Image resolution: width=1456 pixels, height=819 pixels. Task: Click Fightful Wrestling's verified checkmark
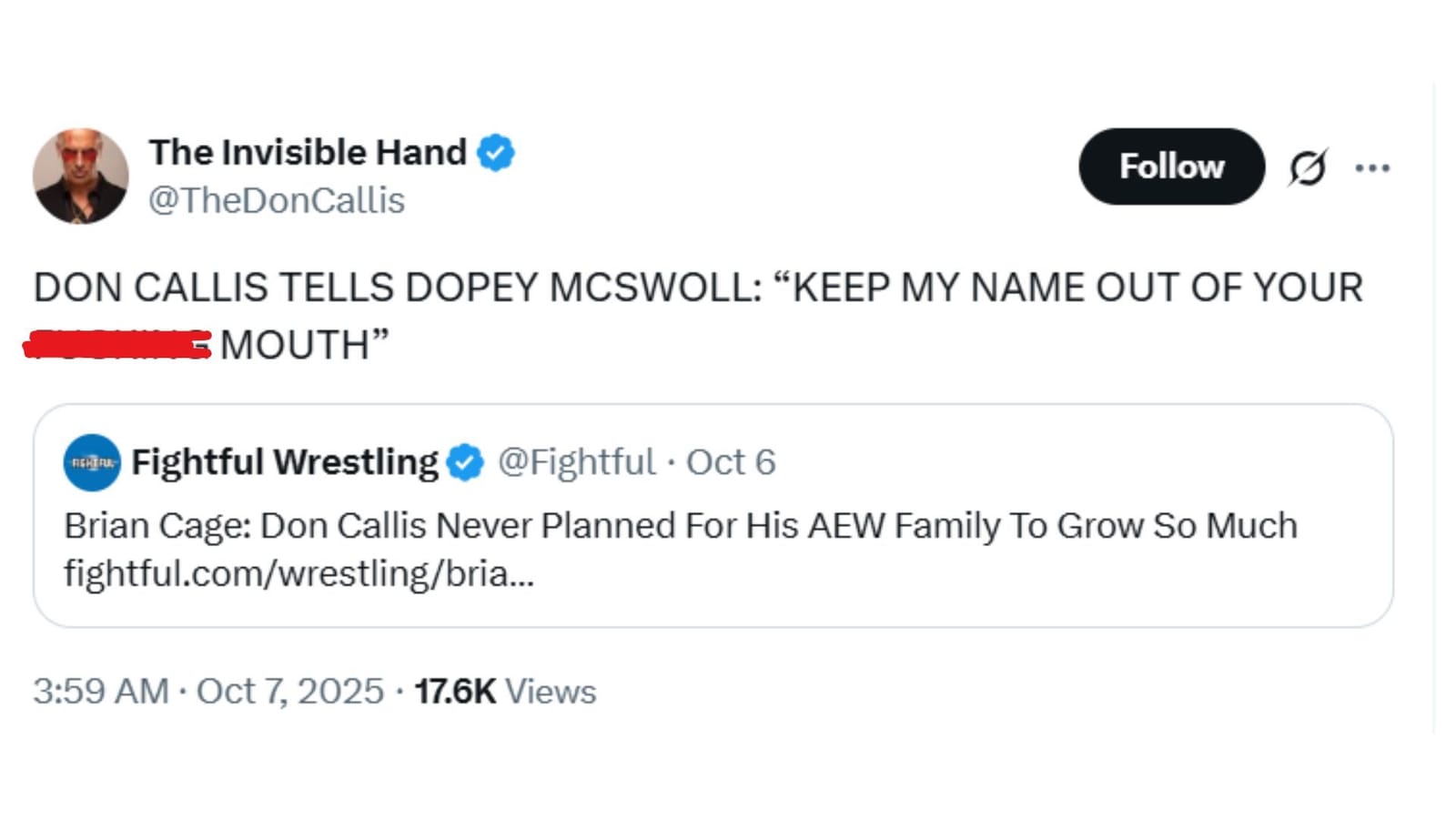(464, 461)
